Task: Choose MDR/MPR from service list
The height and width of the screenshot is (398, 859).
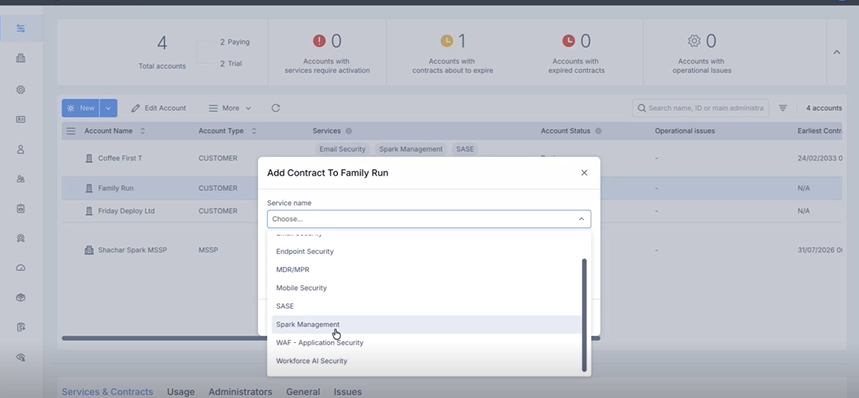Action: pyautogui.click(x=426, y=269)
